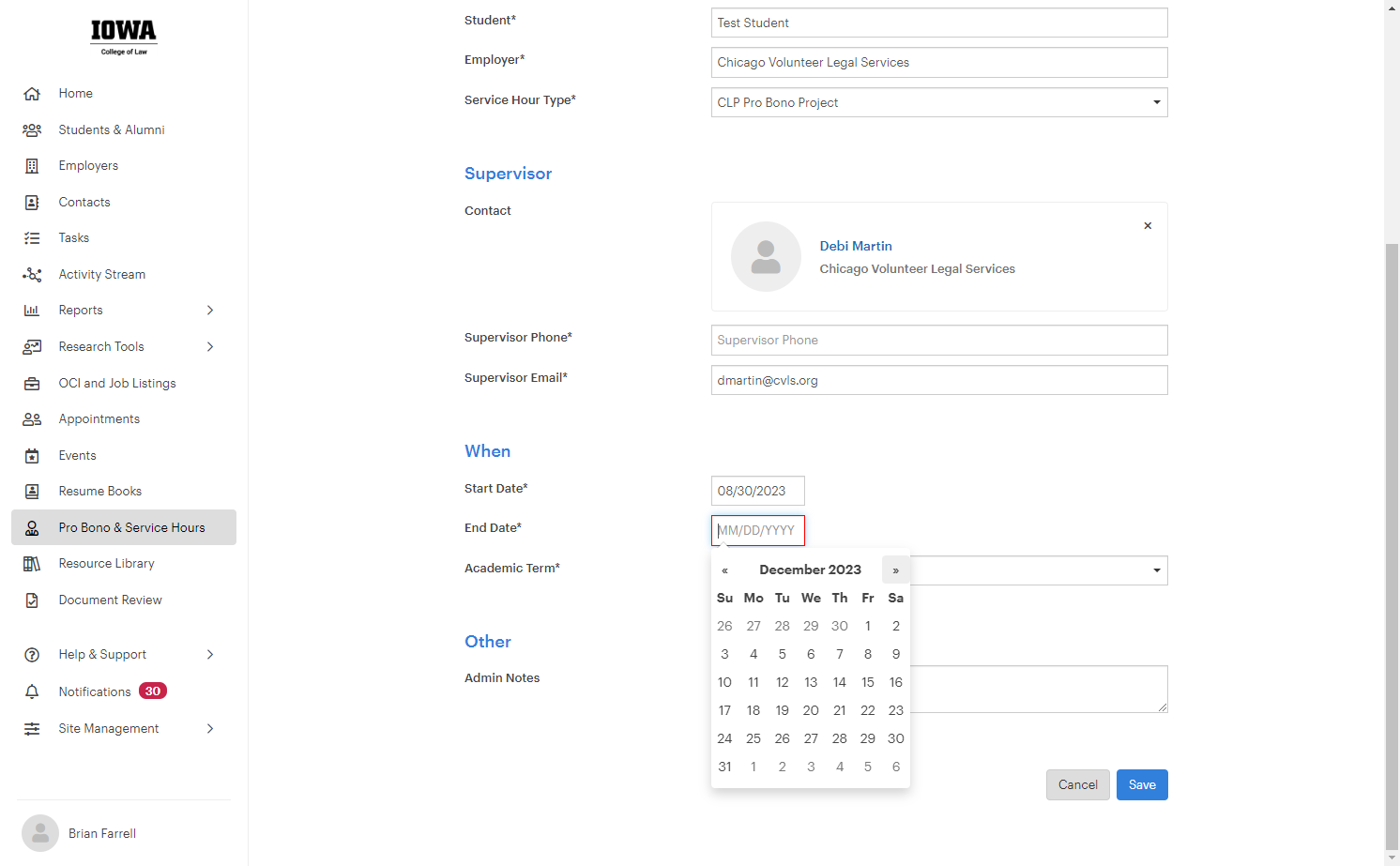Screen dimensions: 1400x866
Task: Click the OCI and Job Listings briefcase icon
Action: point(32,383)
